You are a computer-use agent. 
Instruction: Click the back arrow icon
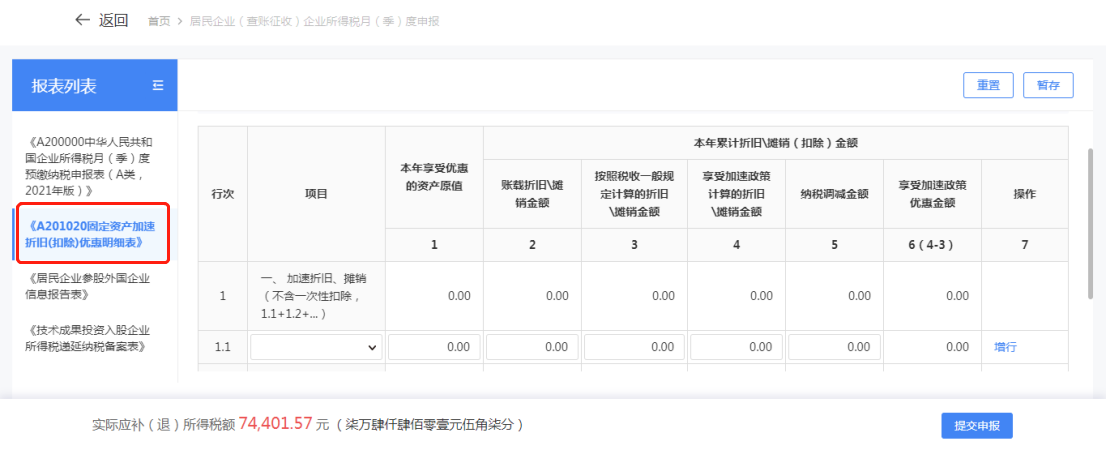pyautogui.click(x=83, y=20)
